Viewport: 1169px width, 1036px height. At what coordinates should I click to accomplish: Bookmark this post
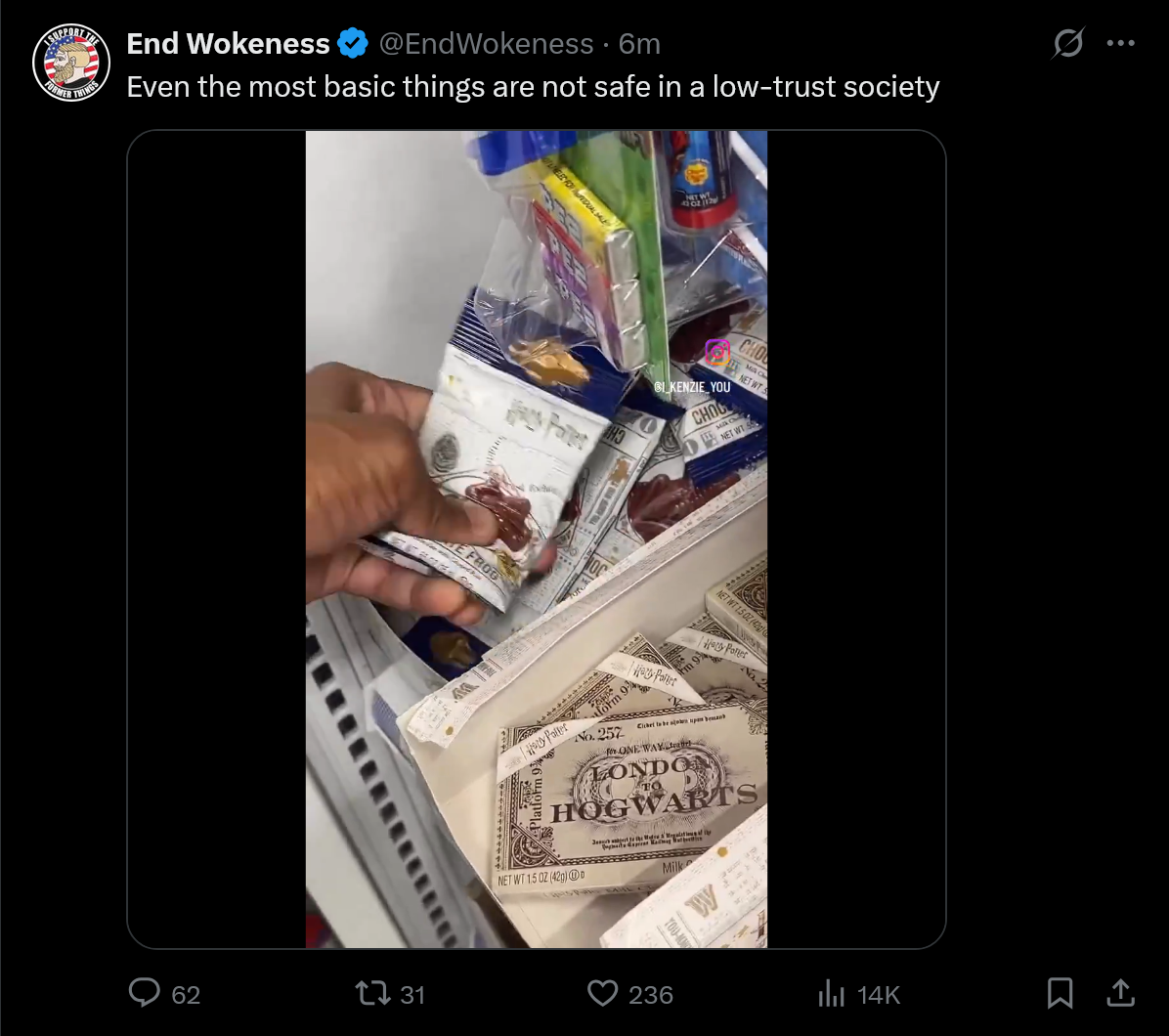1060,993
